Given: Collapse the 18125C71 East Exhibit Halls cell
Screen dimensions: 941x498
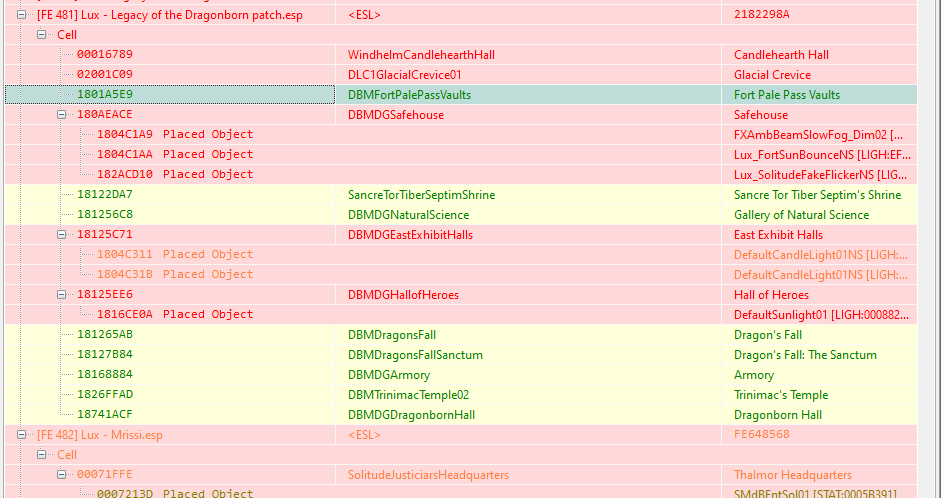Looking at the screenshot, I should 61,235.
